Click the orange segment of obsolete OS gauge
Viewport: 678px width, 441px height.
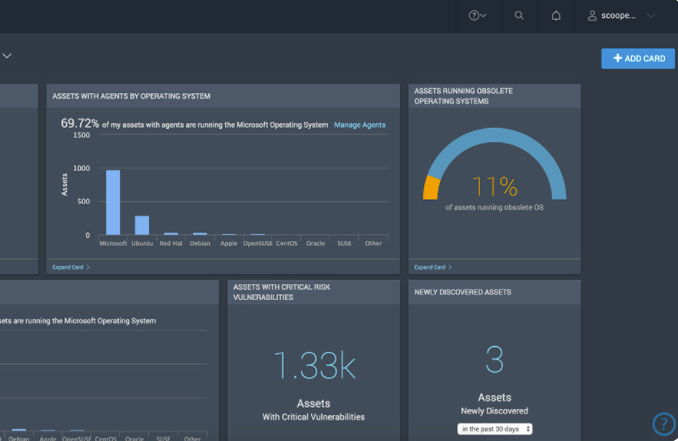431,188
